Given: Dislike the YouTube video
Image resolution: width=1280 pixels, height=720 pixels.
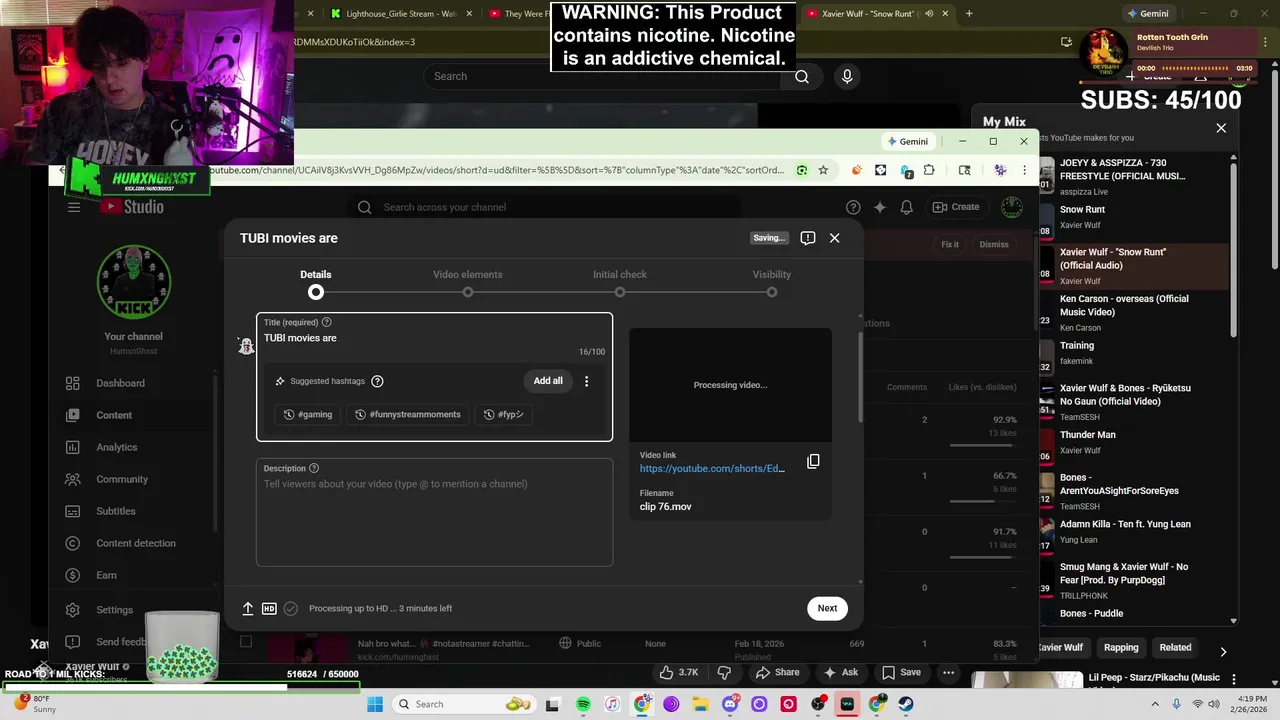Looking at the screenshot, I should coord(726,672).
